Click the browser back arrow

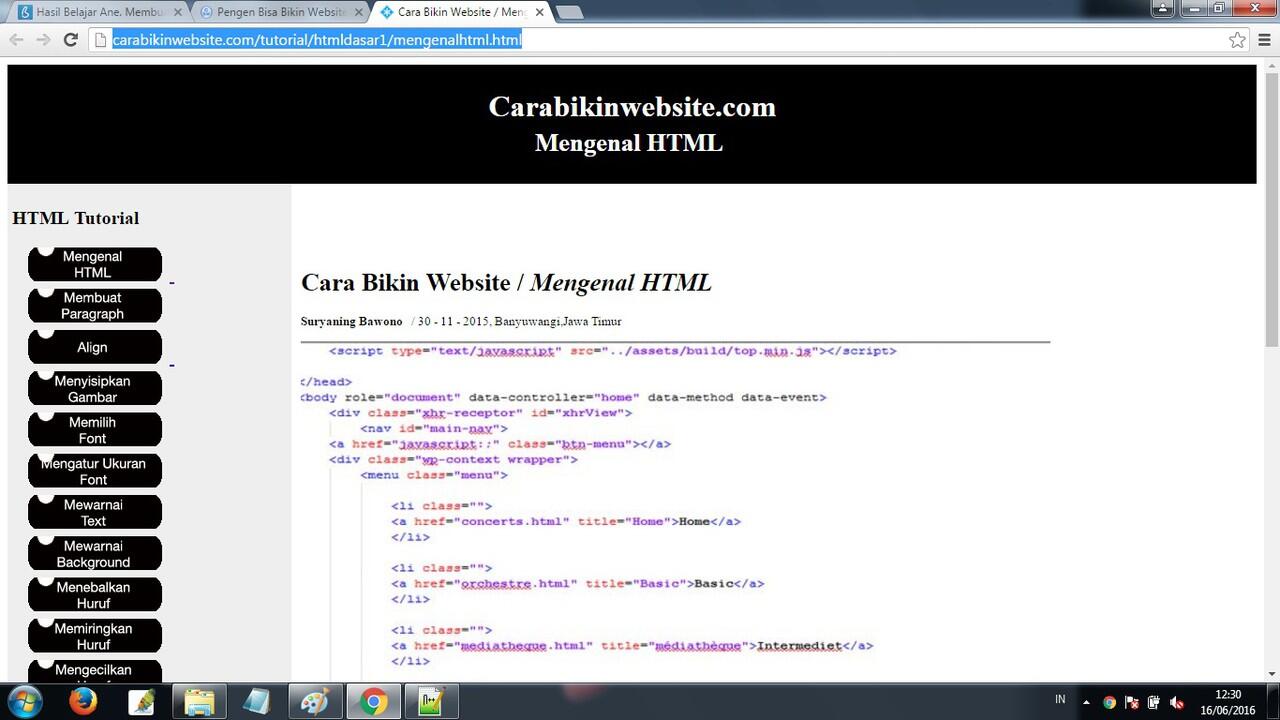[x=16, y=40]
